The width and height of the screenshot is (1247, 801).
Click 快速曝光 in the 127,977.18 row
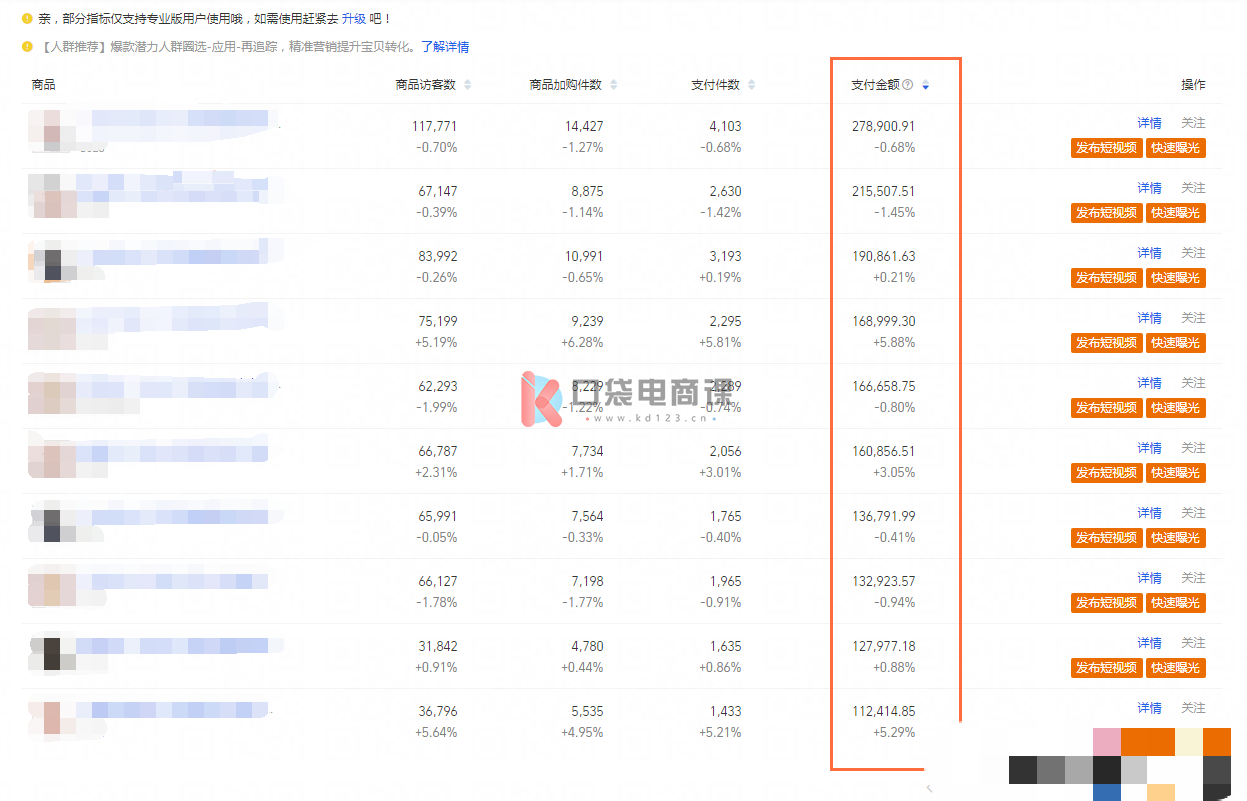click(1175, 668)
